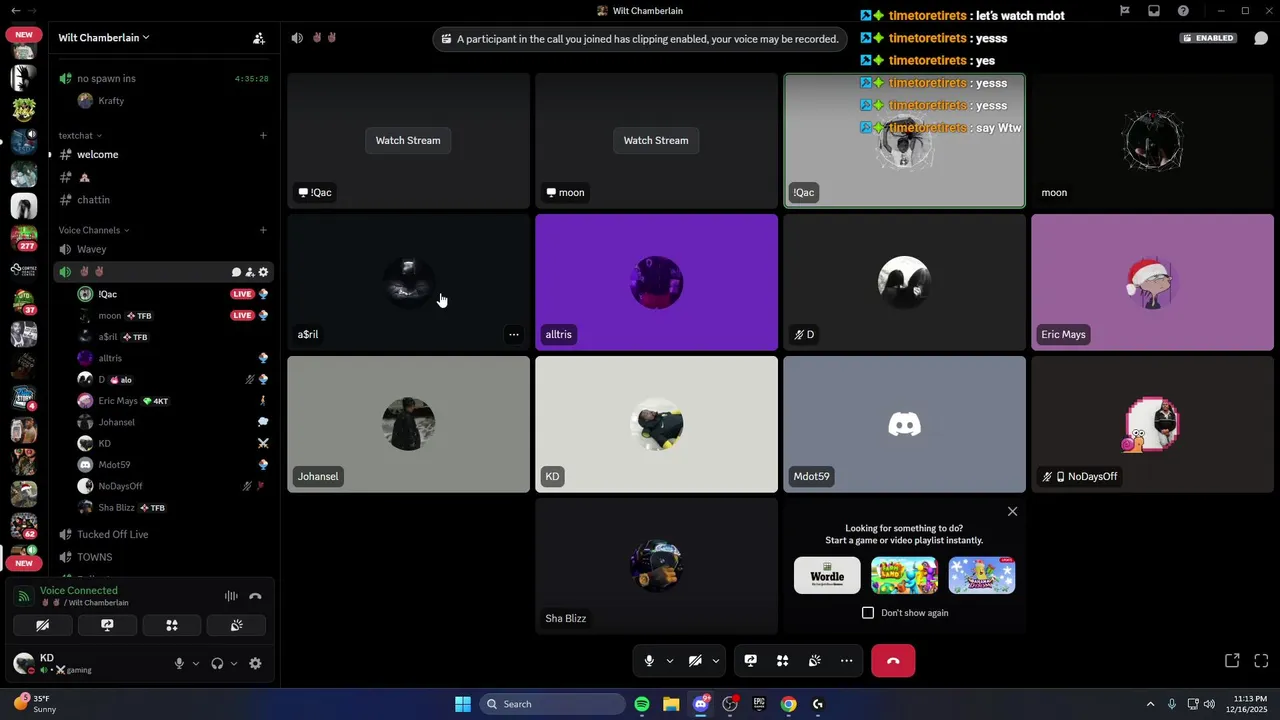Share your screen from call control bar

point(751,661)
